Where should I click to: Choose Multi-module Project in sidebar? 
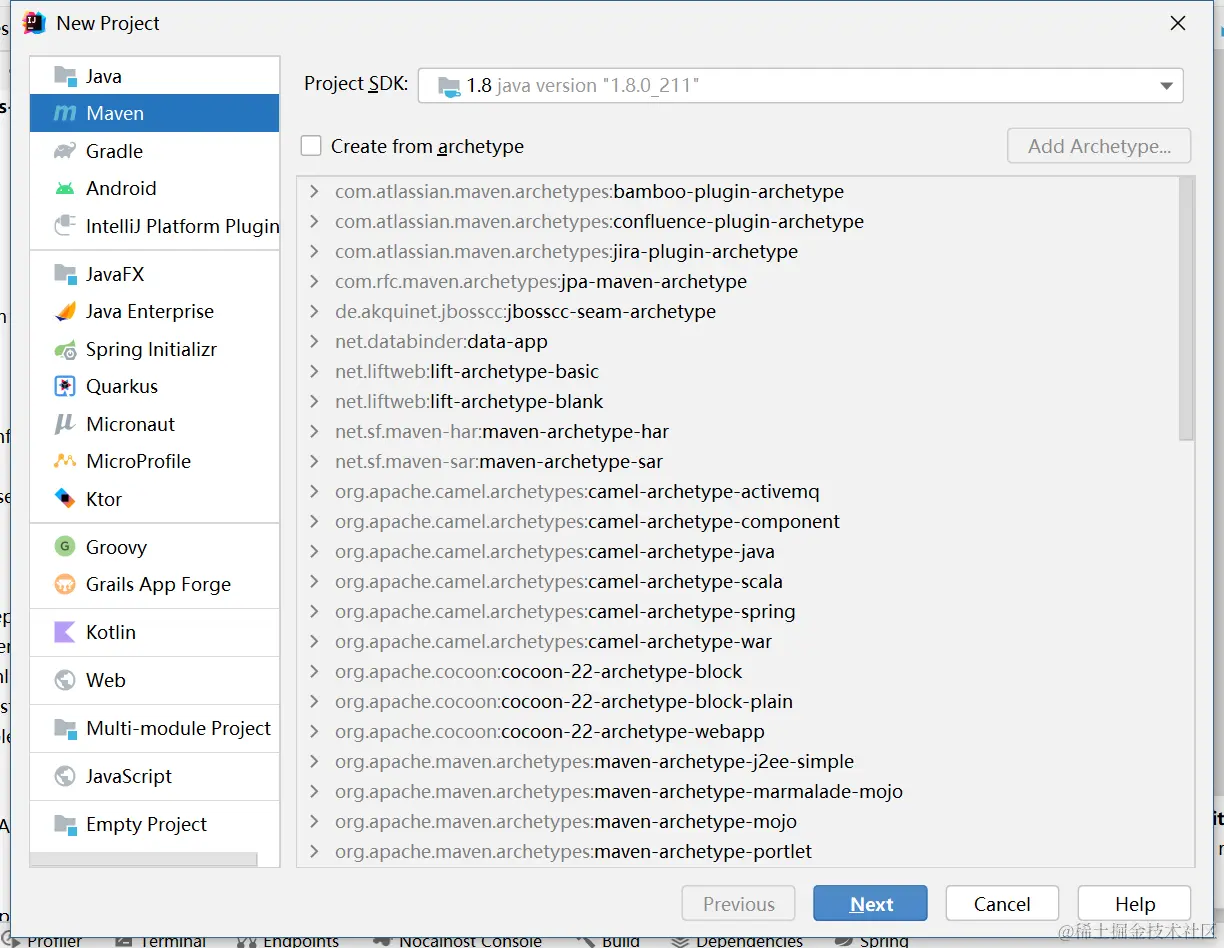click(178, 728)
